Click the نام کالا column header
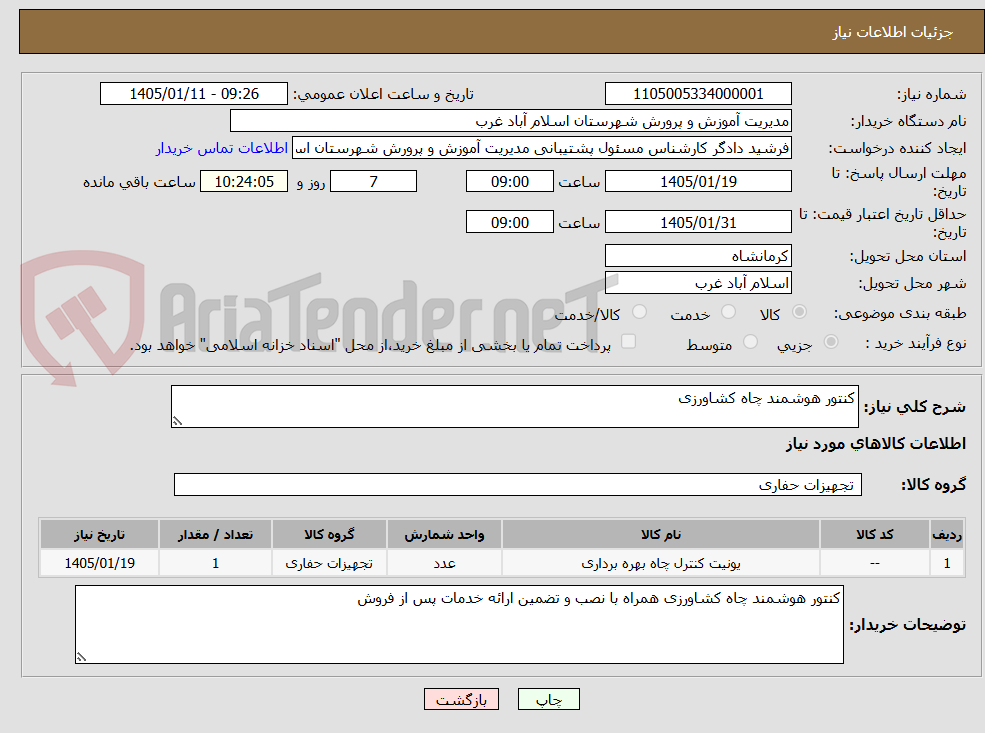This screenshot has height=733, width=985. 661,535
